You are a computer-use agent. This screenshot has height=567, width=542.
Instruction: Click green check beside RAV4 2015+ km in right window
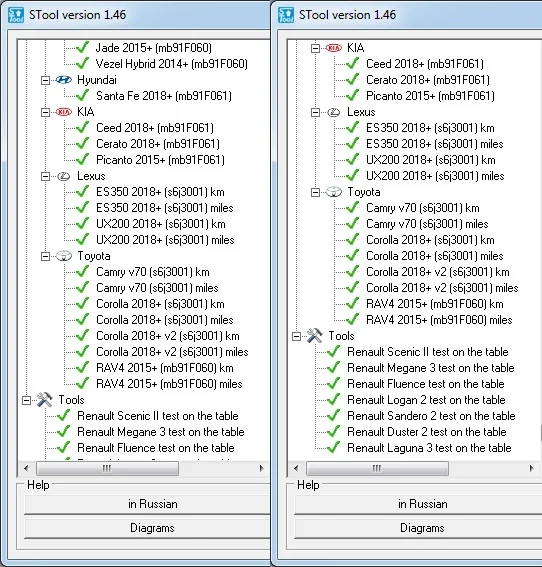[353, 303]
